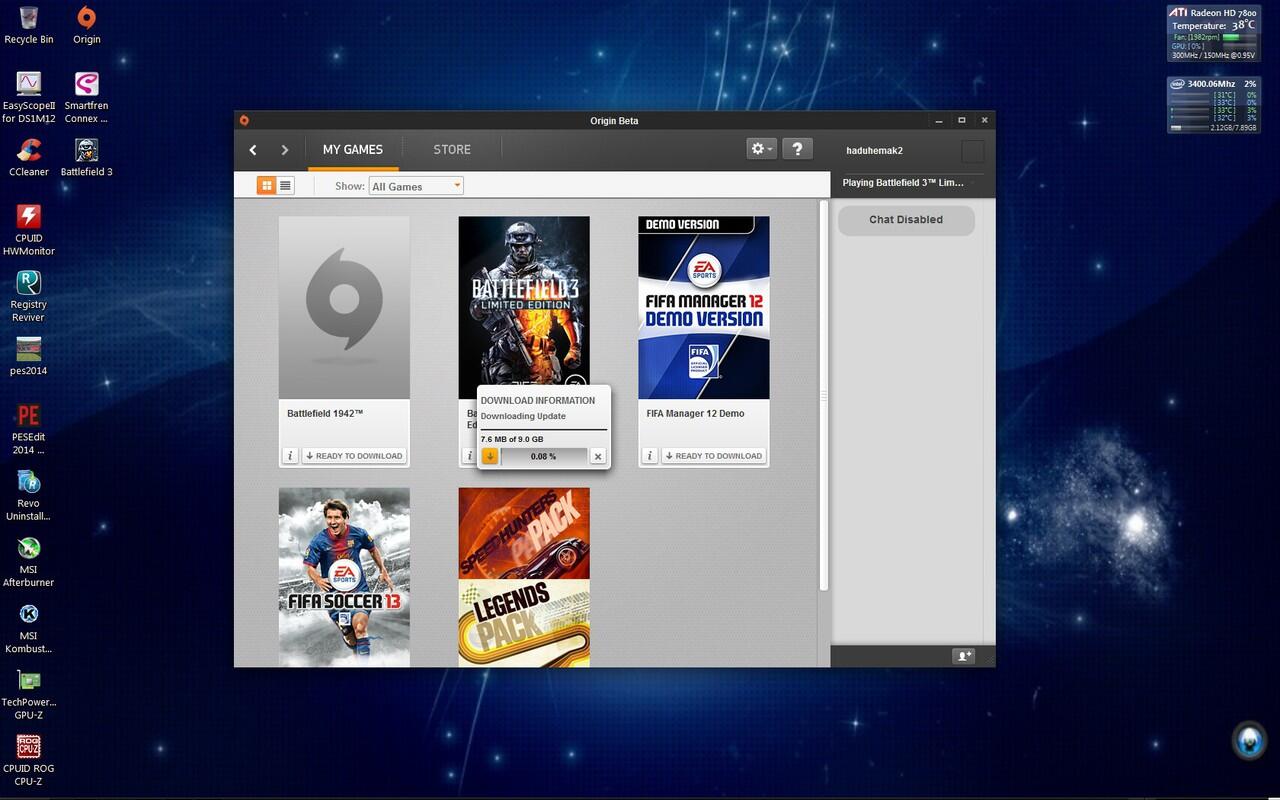Switch to the MY GAMES tab
This screenshot has width=1280, height=800.
353,149
